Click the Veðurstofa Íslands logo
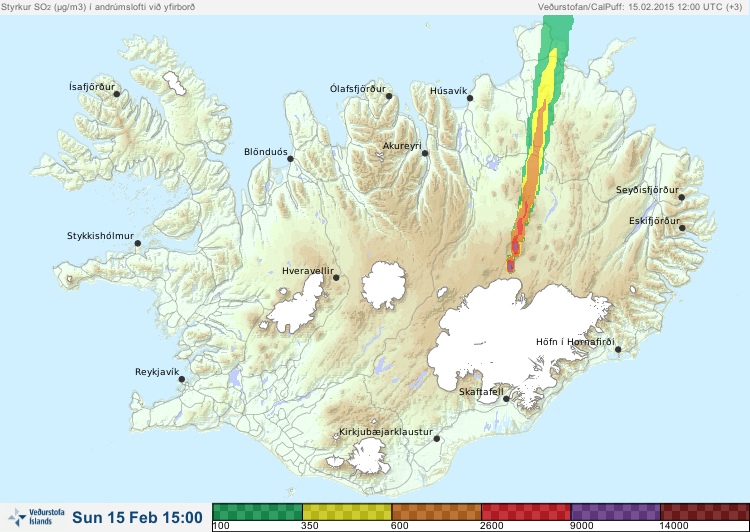This screenshot has width=750, height=532. (36, 517)
